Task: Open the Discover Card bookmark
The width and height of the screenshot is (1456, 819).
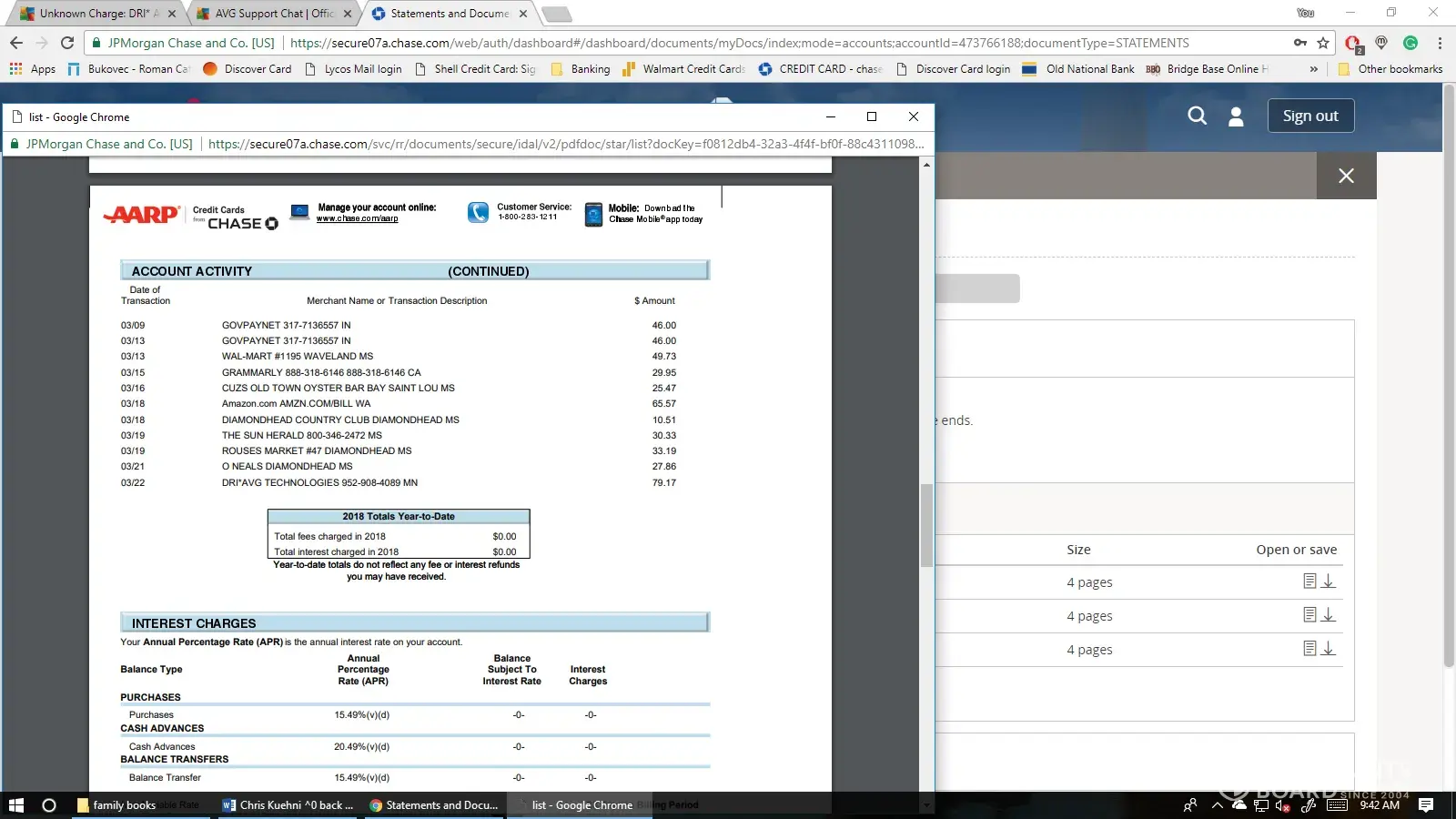Action: 248,69
